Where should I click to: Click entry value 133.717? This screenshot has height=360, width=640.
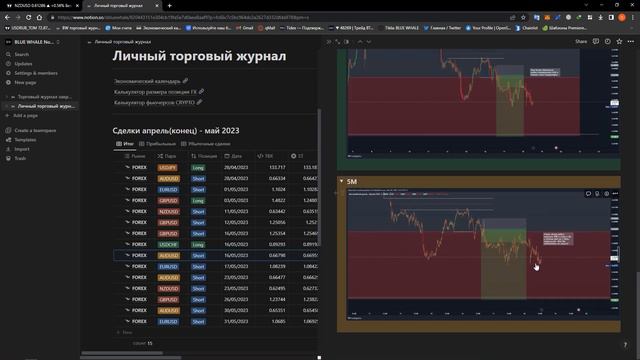[277, 167]
